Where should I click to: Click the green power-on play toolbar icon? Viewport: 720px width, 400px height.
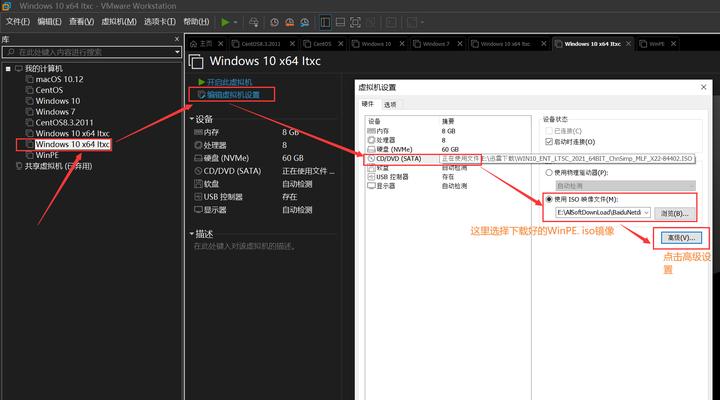(225, 22)
